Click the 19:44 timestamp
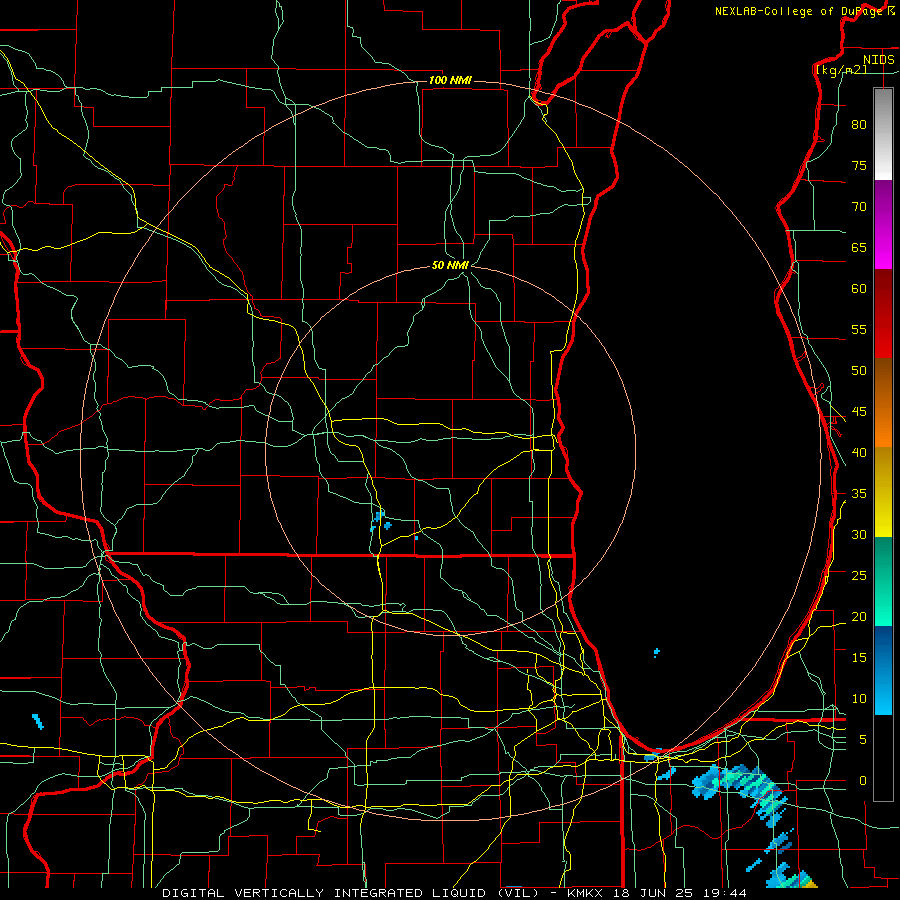 (726, 893)
